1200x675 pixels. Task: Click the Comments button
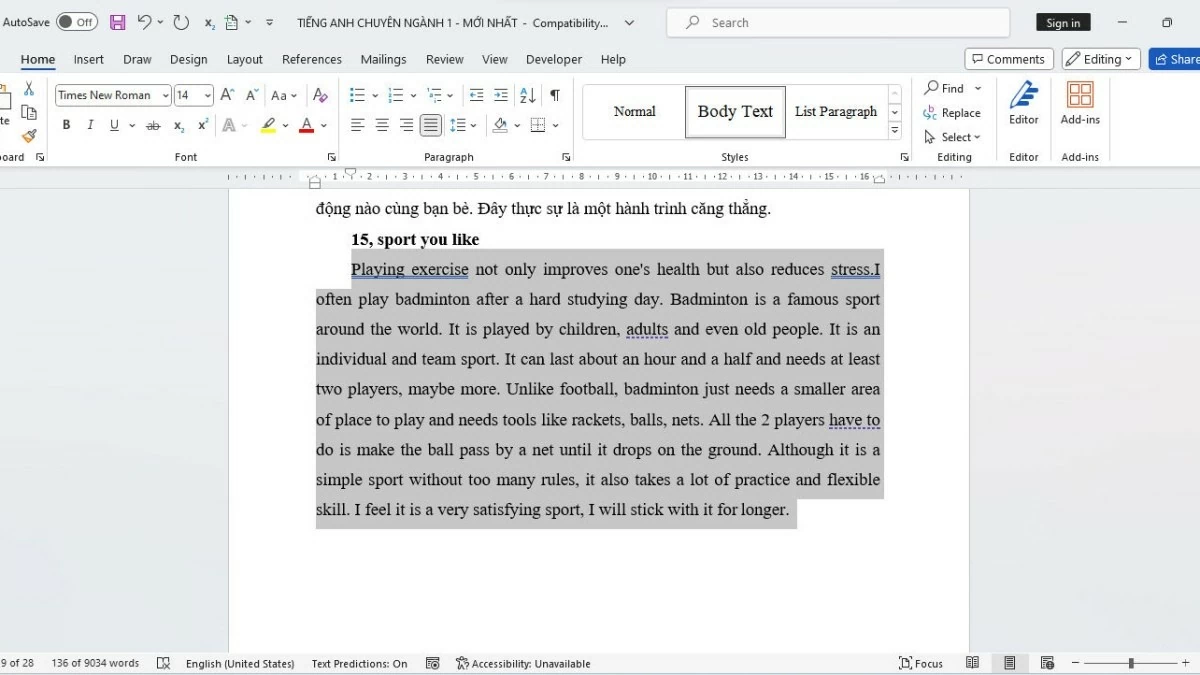[1008, 59]
